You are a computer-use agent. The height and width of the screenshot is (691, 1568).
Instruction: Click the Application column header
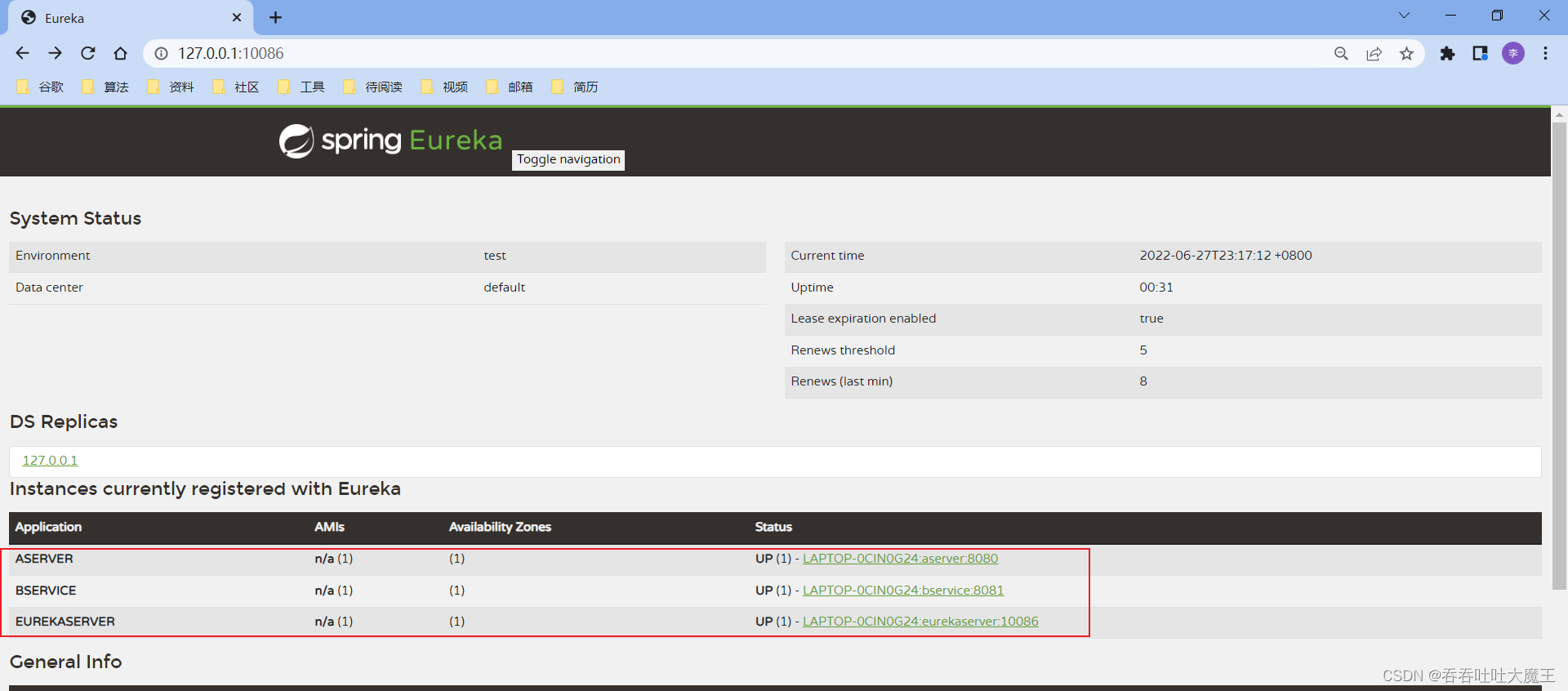point(48,527)
